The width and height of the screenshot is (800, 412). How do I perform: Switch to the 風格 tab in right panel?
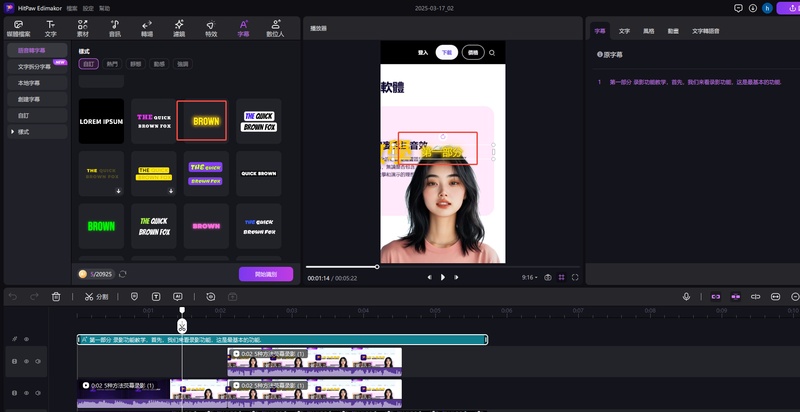pos(648,32)
